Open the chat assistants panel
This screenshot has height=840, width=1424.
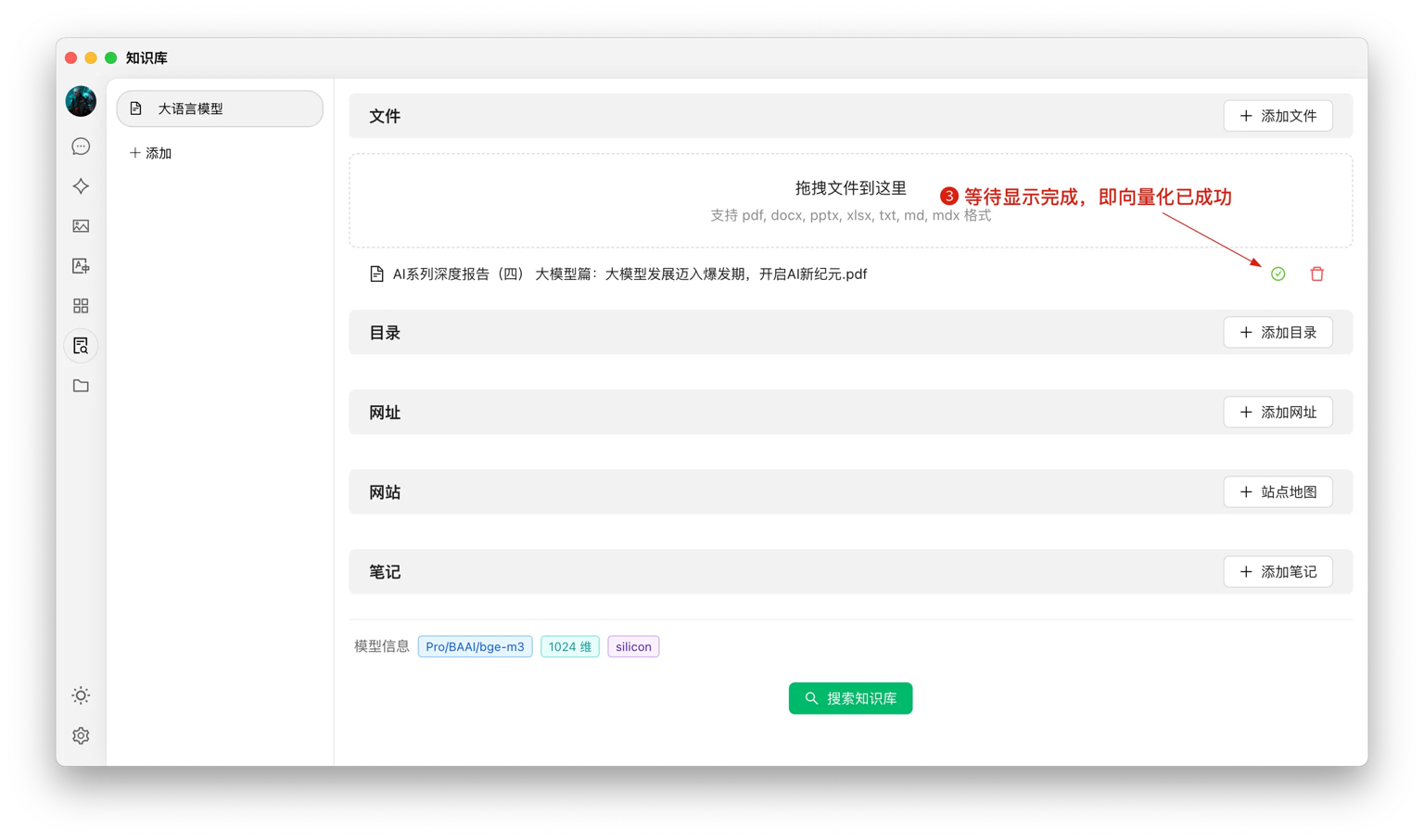(81, 146)
